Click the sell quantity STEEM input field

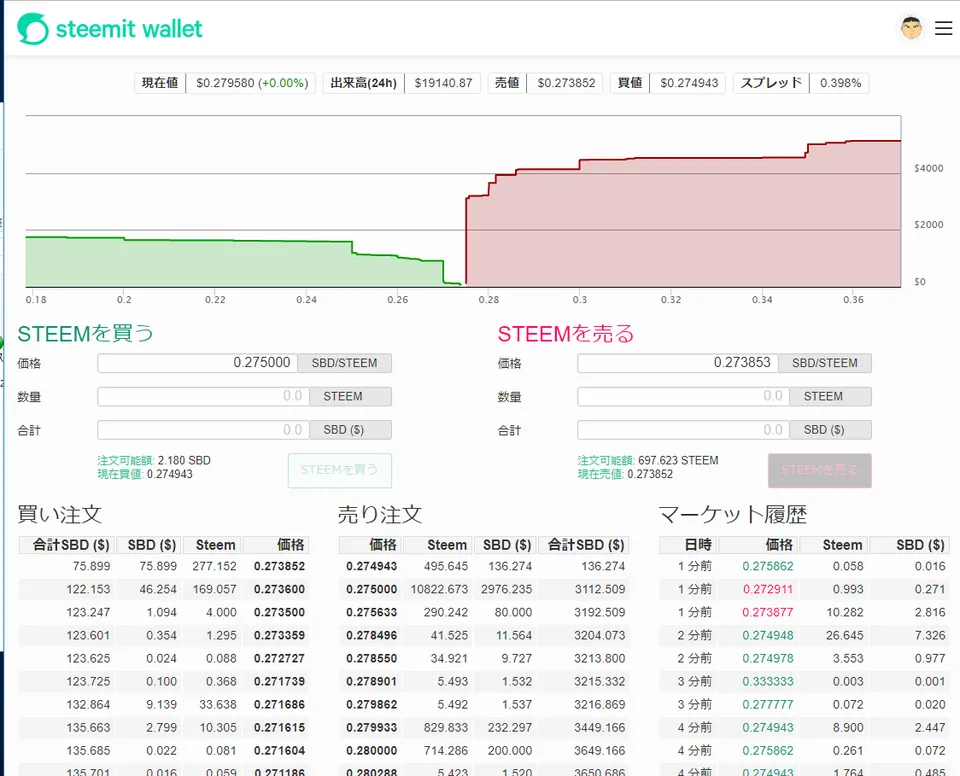point(683,396)
